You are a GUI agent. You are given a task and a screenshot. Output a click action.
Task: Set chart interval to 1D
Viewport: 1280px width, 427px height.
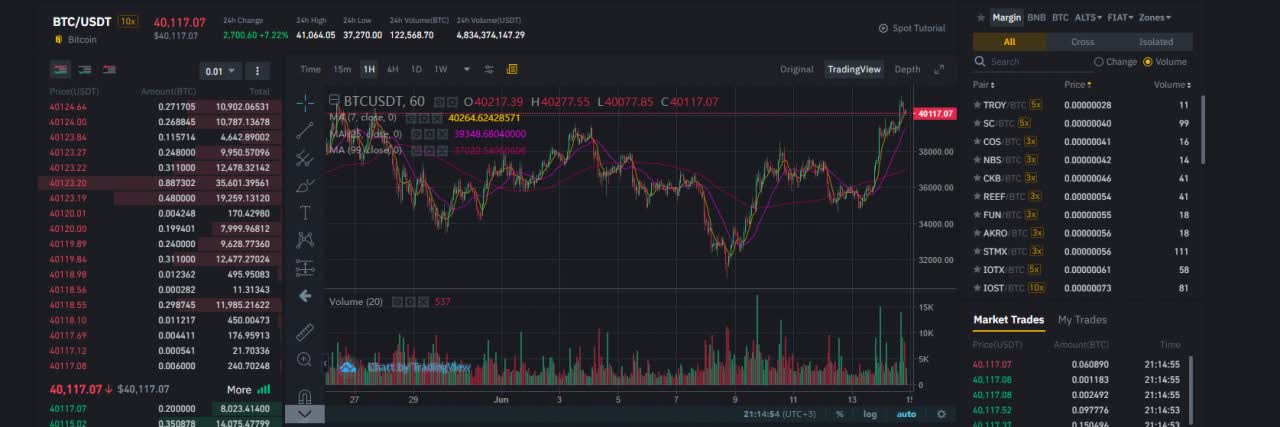pos(416,69)
